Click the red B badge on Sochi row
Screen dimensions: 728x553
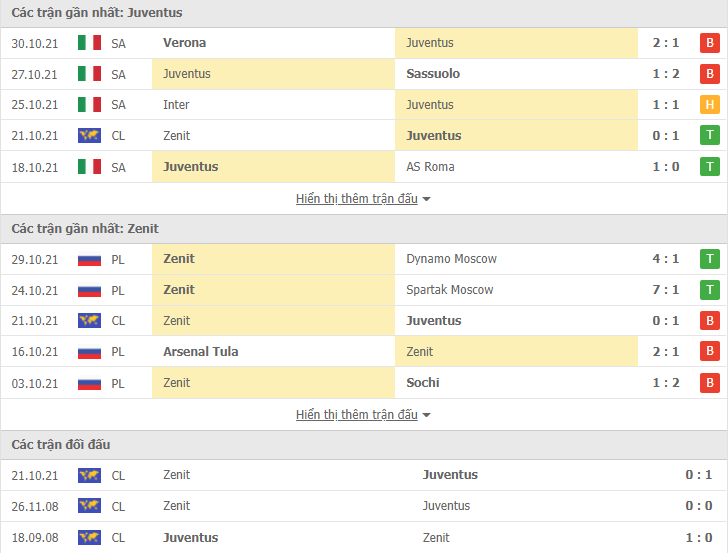pyautogui.click(x=709, y=383)
